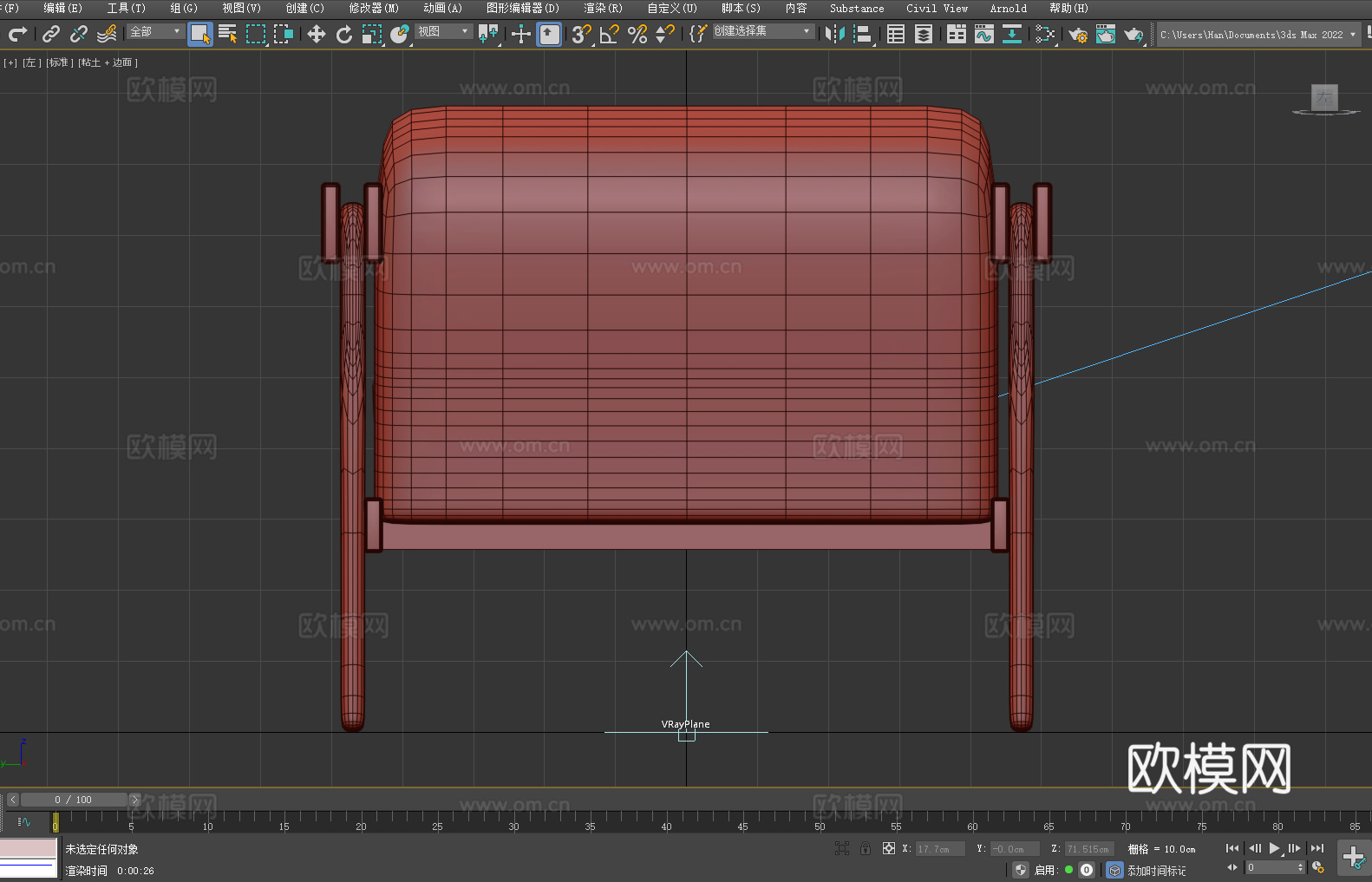Click the Mirror tool icon
The width and height of the screenshot is (1372, 882).
click(x=835, y=34)
